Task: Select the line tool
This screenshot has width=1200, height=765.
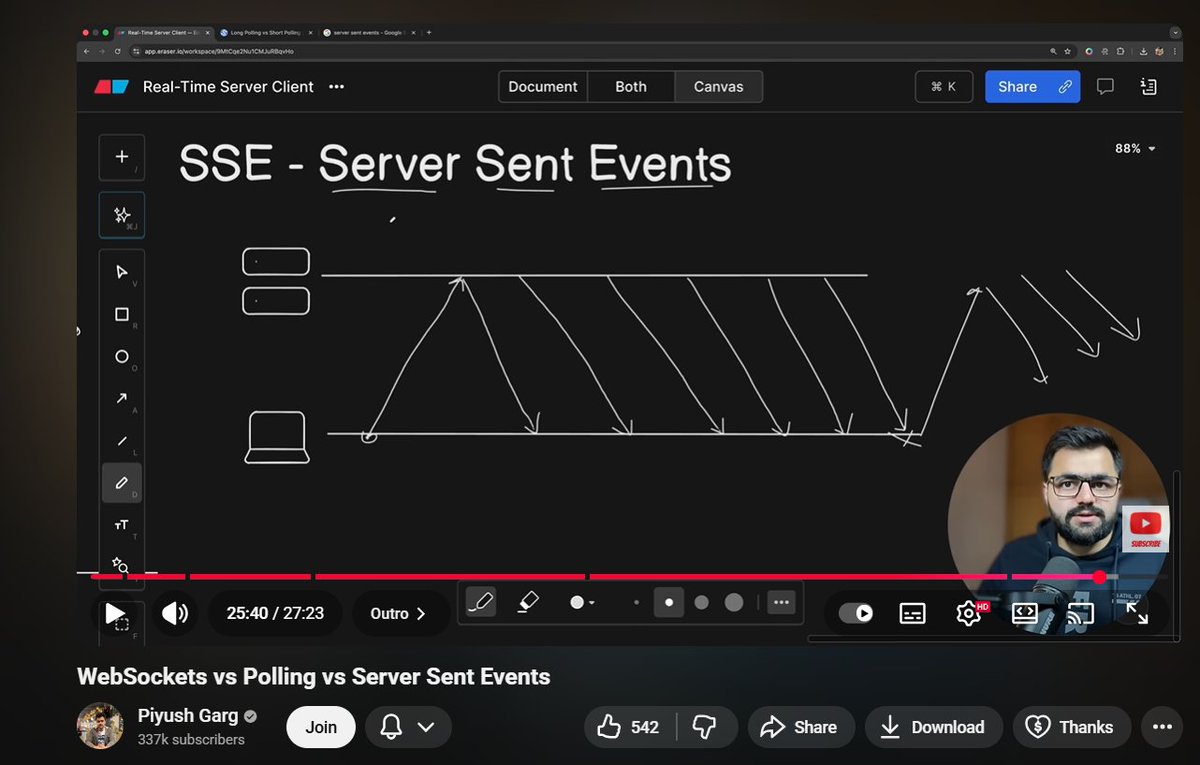Action: pyautogui.click(x=122, y=440)
